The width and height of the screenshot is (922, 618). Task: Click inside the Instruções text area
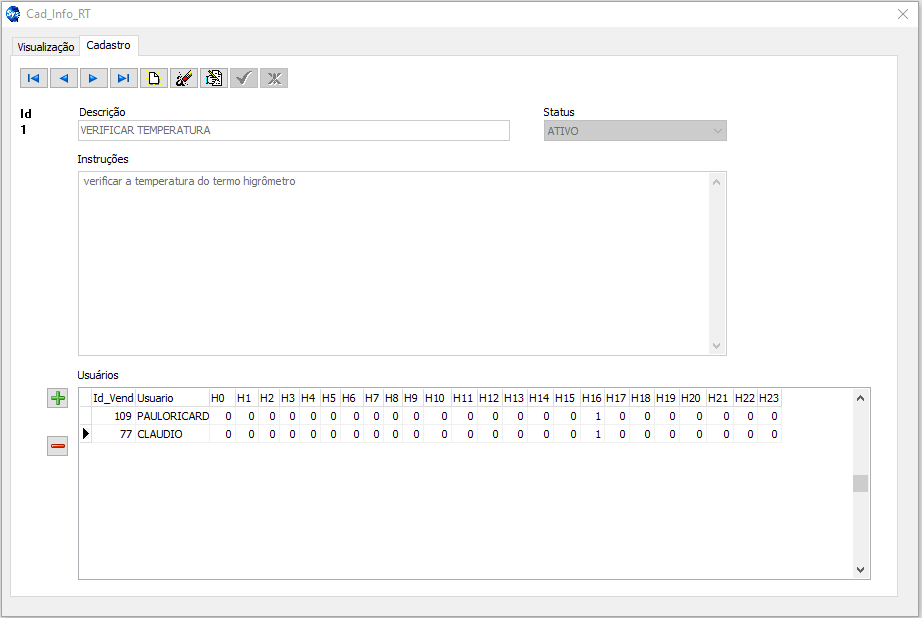coord(395,262)
